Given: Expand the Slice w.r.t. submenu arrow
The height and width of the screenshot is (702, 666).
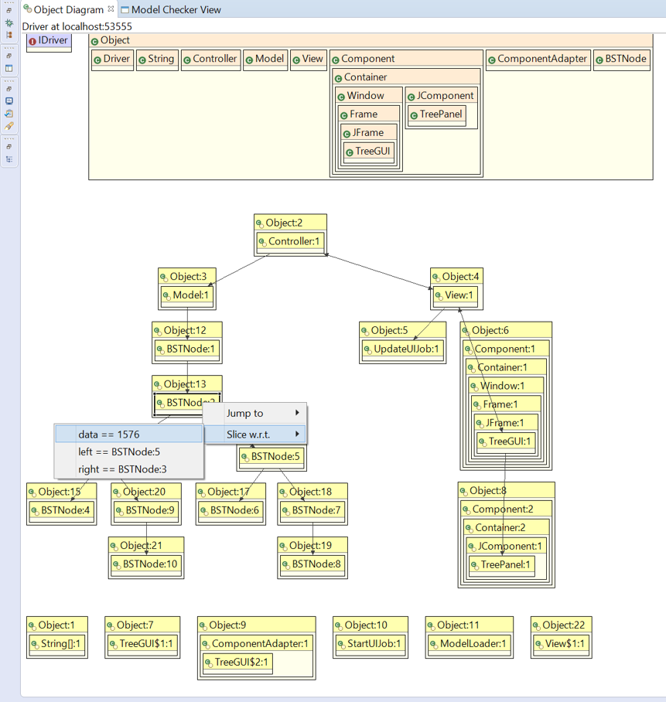Looking at the screenshot, I should click(x=297, y=434).
